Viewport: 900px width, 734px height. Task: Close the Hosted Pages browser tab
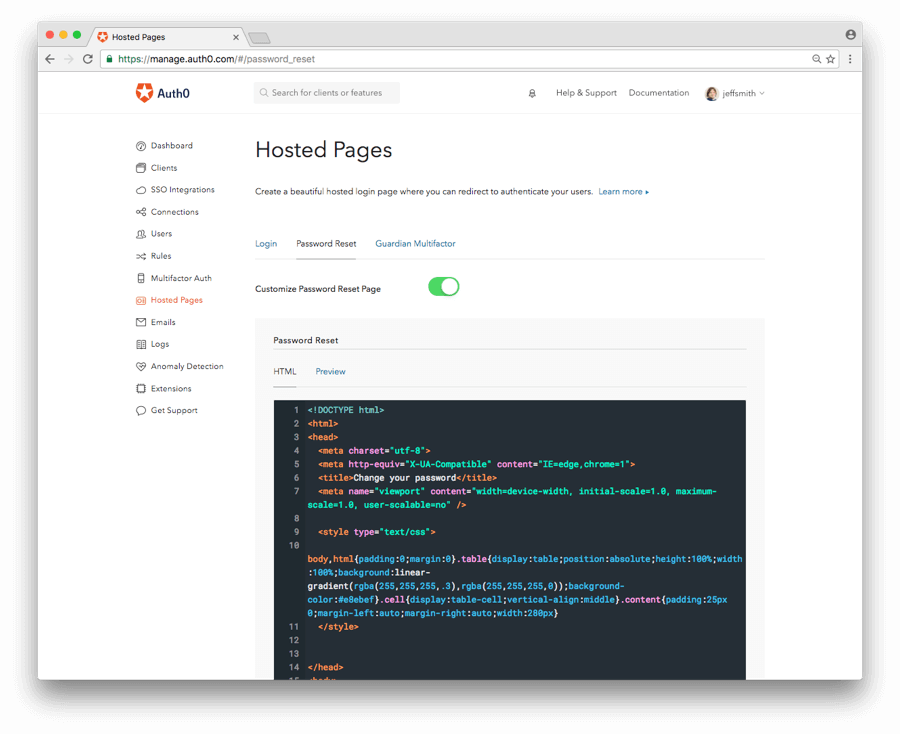tap(235, 37)
